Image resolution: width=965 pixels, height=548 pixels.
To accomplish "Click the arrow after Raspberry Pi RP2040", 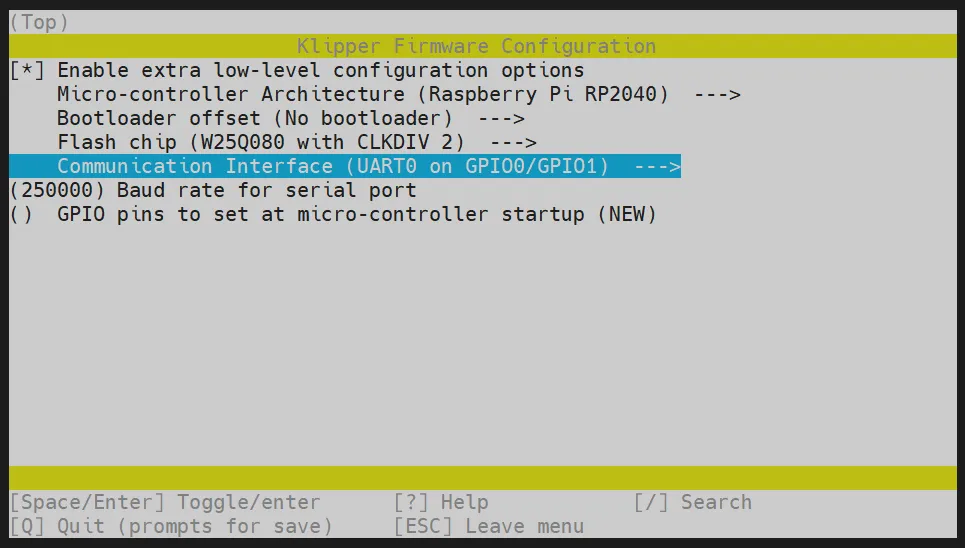I will click(716, 95).
